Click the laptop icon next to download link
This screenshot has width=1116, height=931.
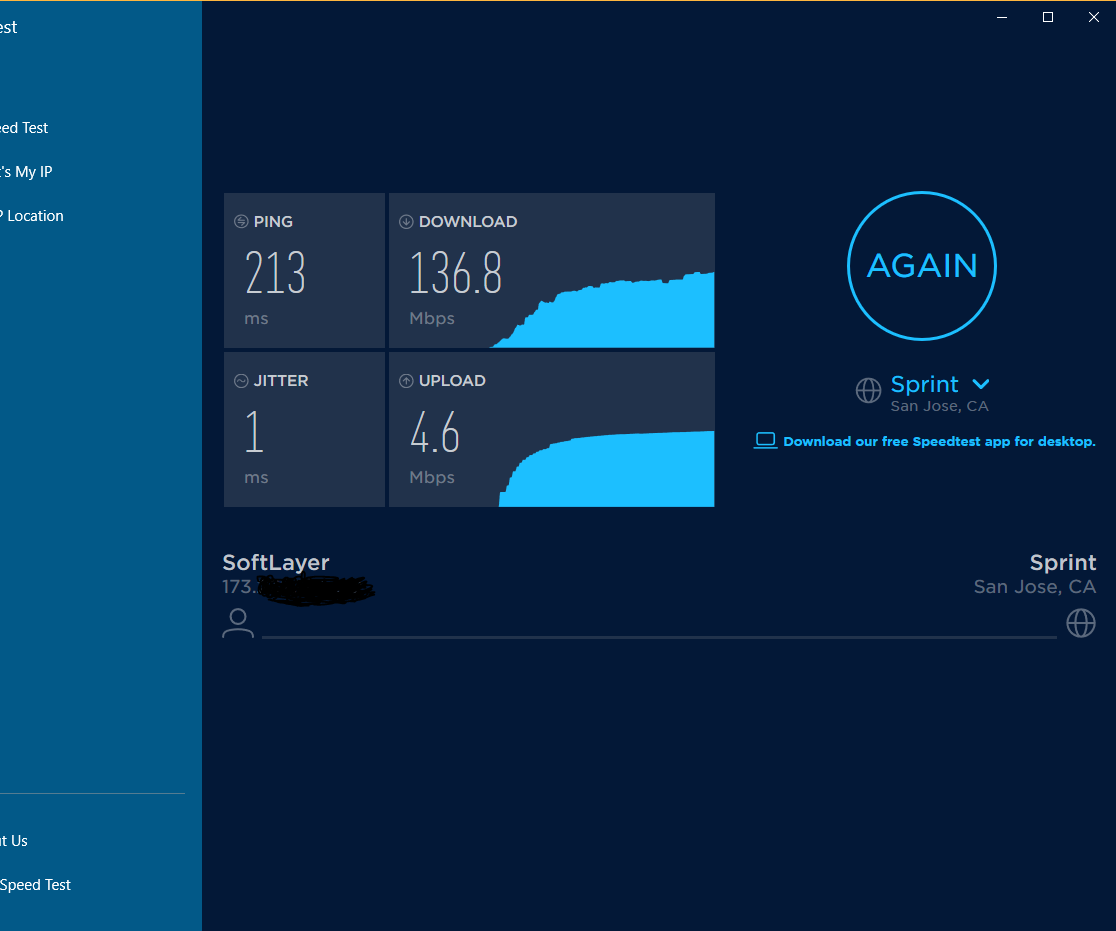765,440
